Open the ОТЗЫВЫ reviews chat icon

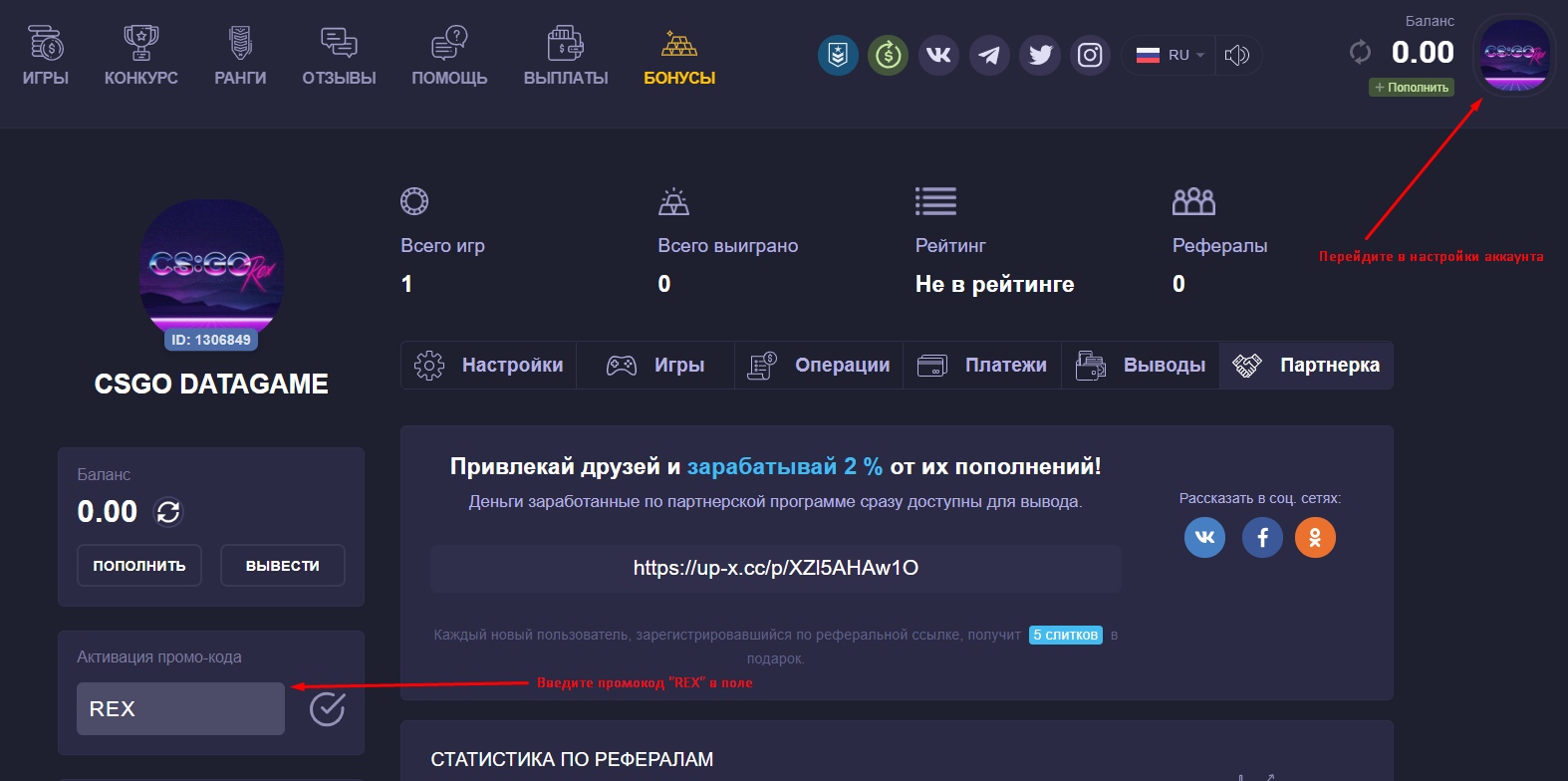pos(339,44)
